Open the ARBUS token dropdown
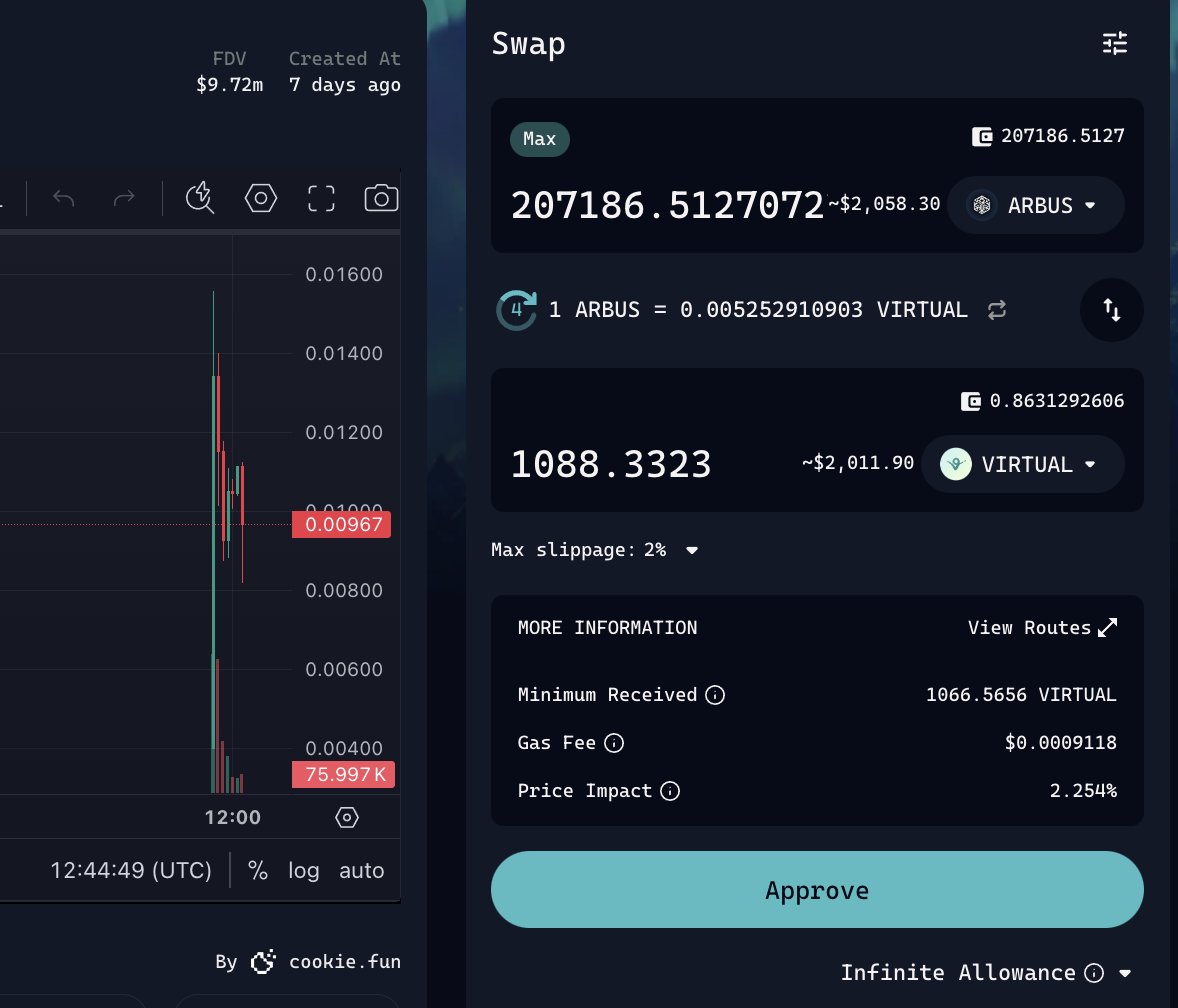This screenshot has height=1008, width=1178. pyautogui.click(x=1035, y=205)
